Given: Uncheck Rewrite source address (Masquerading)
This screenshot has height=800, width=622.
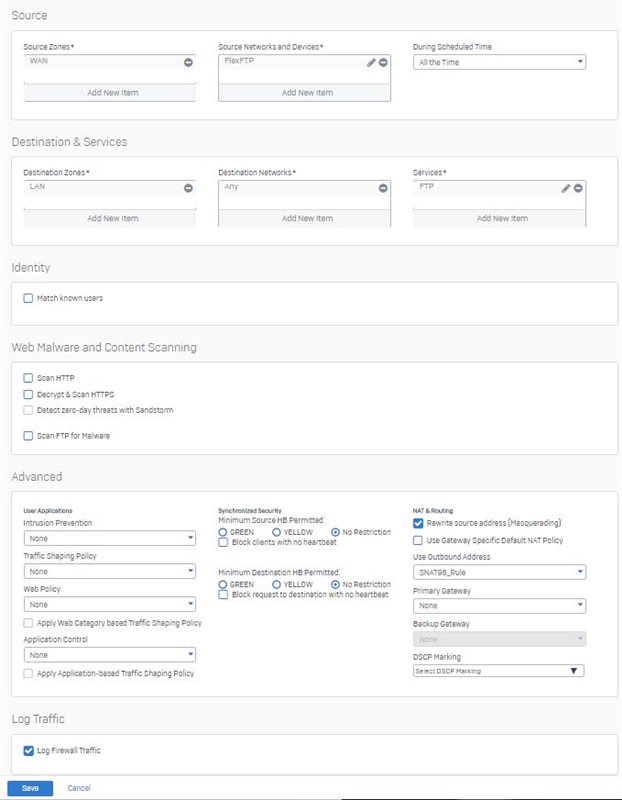Looking at the screenshot, I should pyautogui.click(x=418, y=523).
